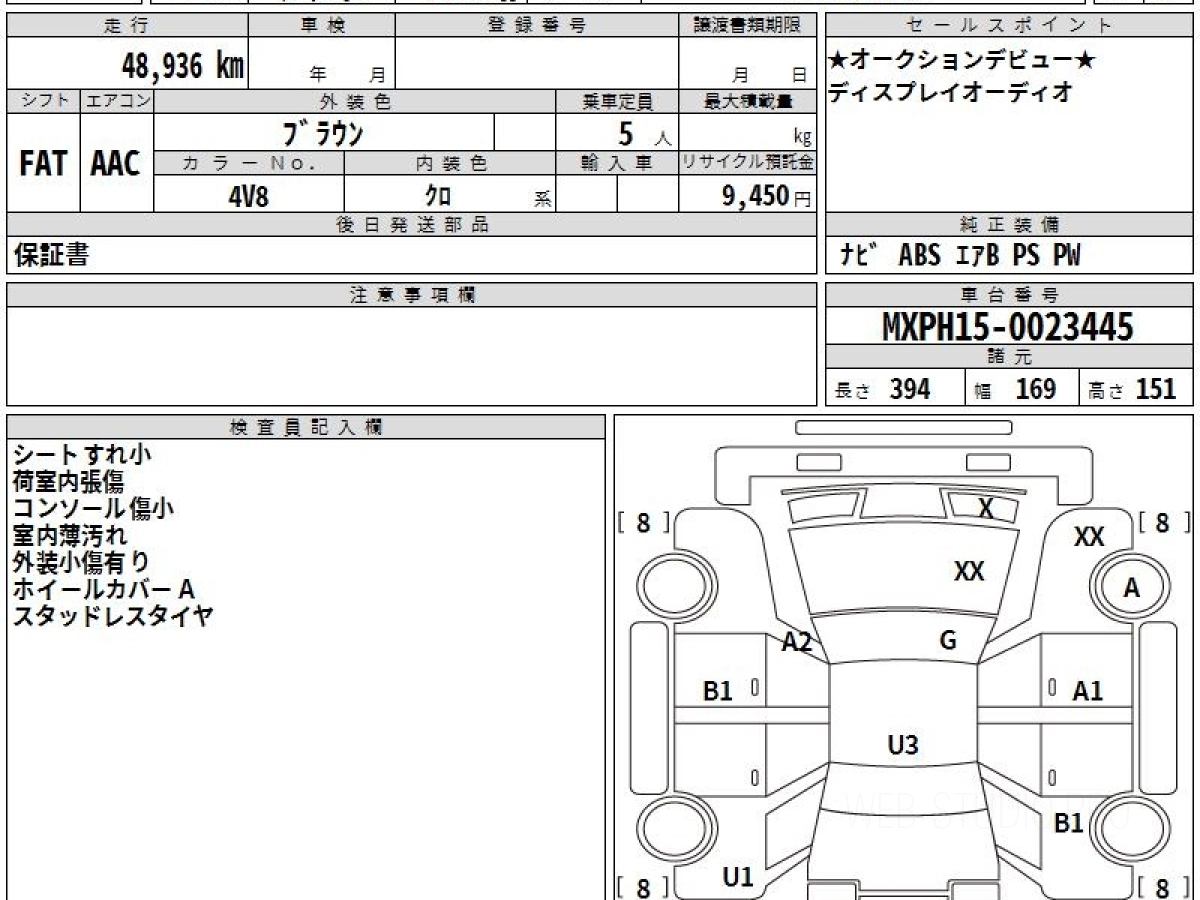Select the inspector note スタッドレスタイヤ
Screen dimensions: 1200x900
pos(113,616)
